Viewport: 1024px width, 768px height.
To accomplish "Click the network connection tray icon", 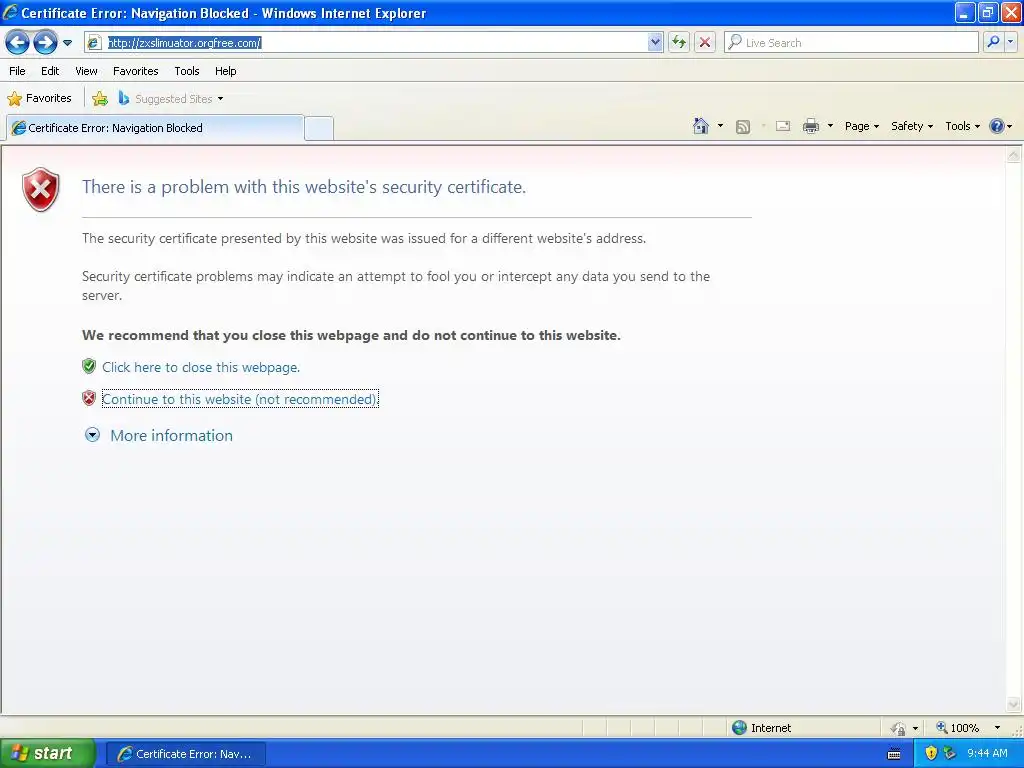I will pos(950,754).
